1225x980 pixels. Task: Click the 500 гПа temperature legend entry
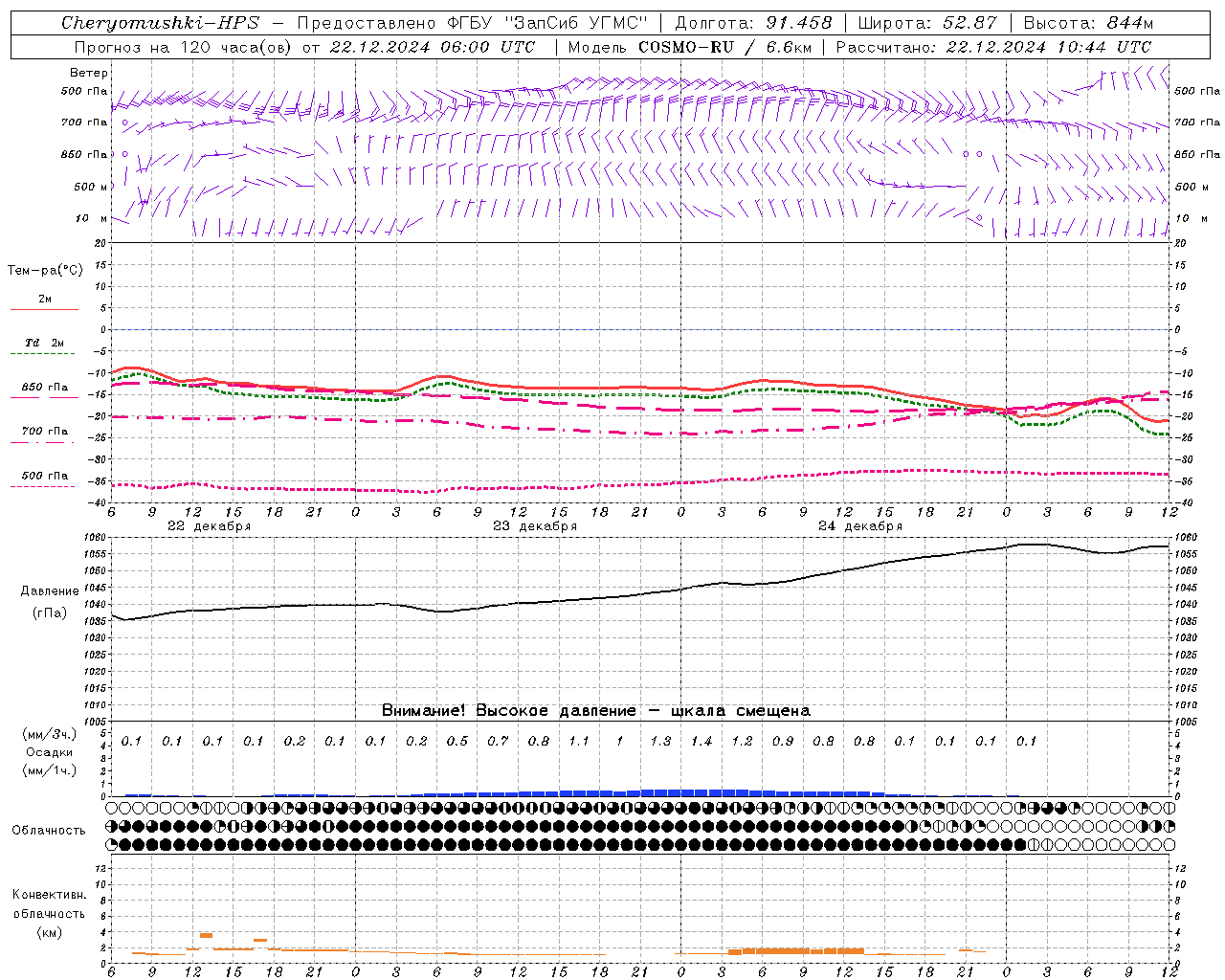point(45,476)
